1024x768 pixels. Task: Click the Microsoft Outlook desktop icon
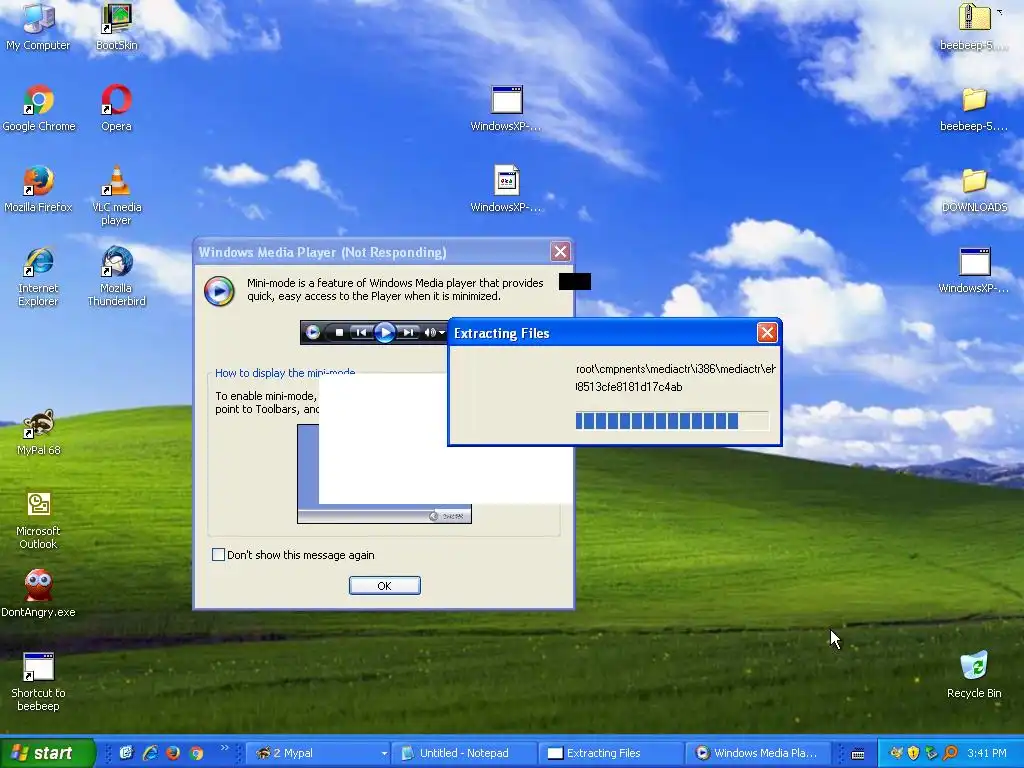(x=38, y=520)
